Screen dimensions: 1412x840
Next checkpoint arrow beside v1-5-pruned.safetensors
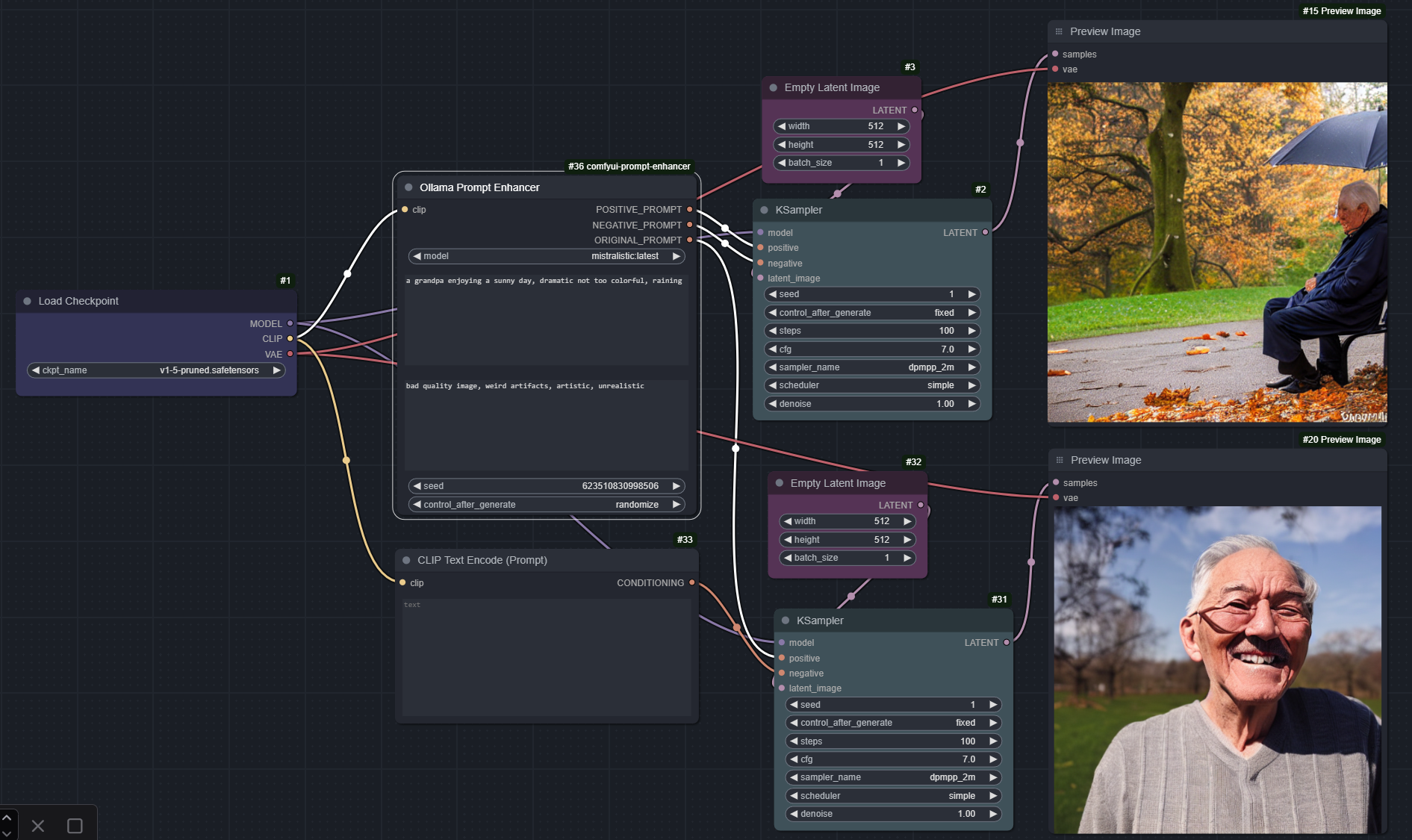(x=276, y=370)
